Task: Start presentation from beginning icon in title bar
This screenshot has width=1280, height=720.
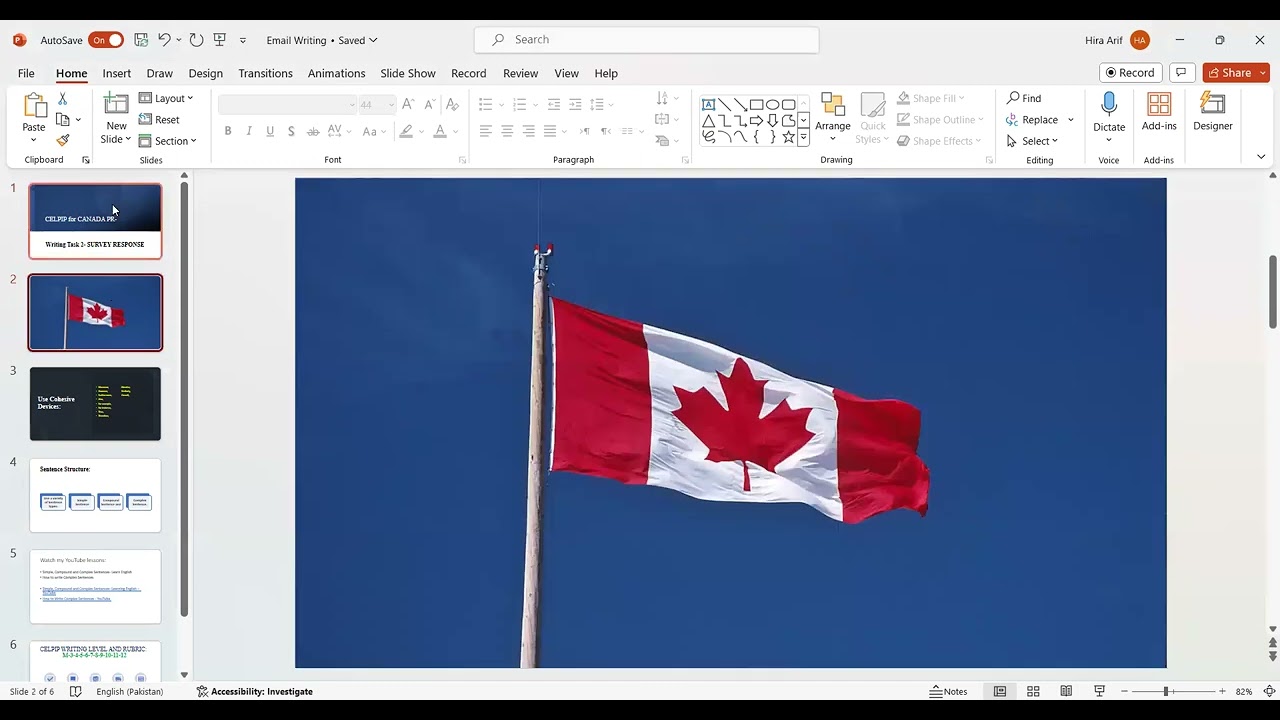Action: [x=220, y=40]
